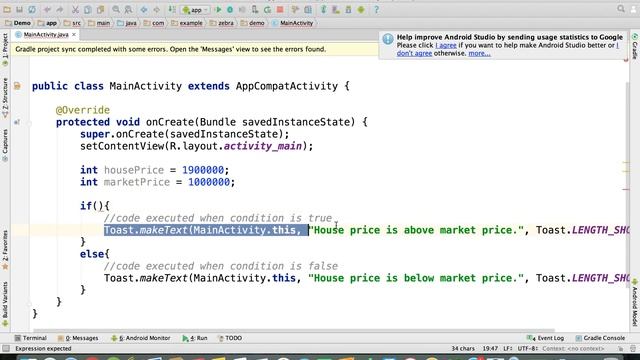
Task: Click the override gutter icon beside onCreate
Action: click(17, 122)
